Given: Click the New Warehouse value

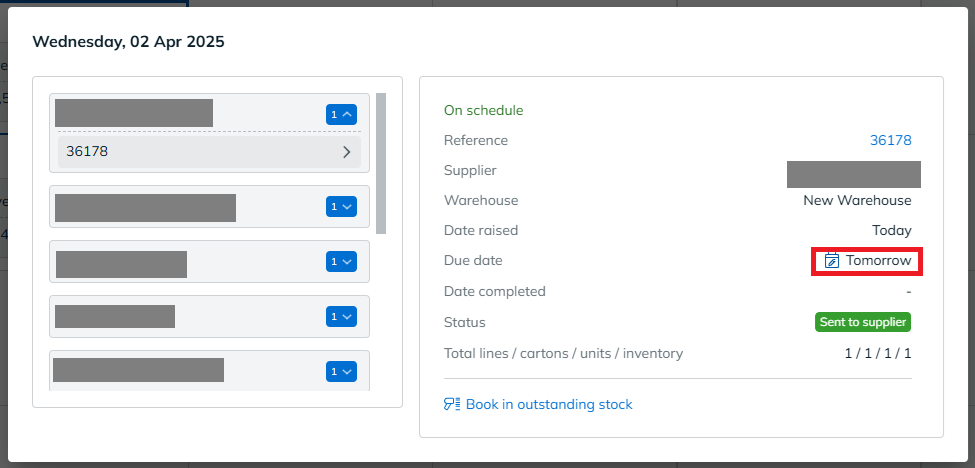Looking at the screenshot, I should coord(857,201).
